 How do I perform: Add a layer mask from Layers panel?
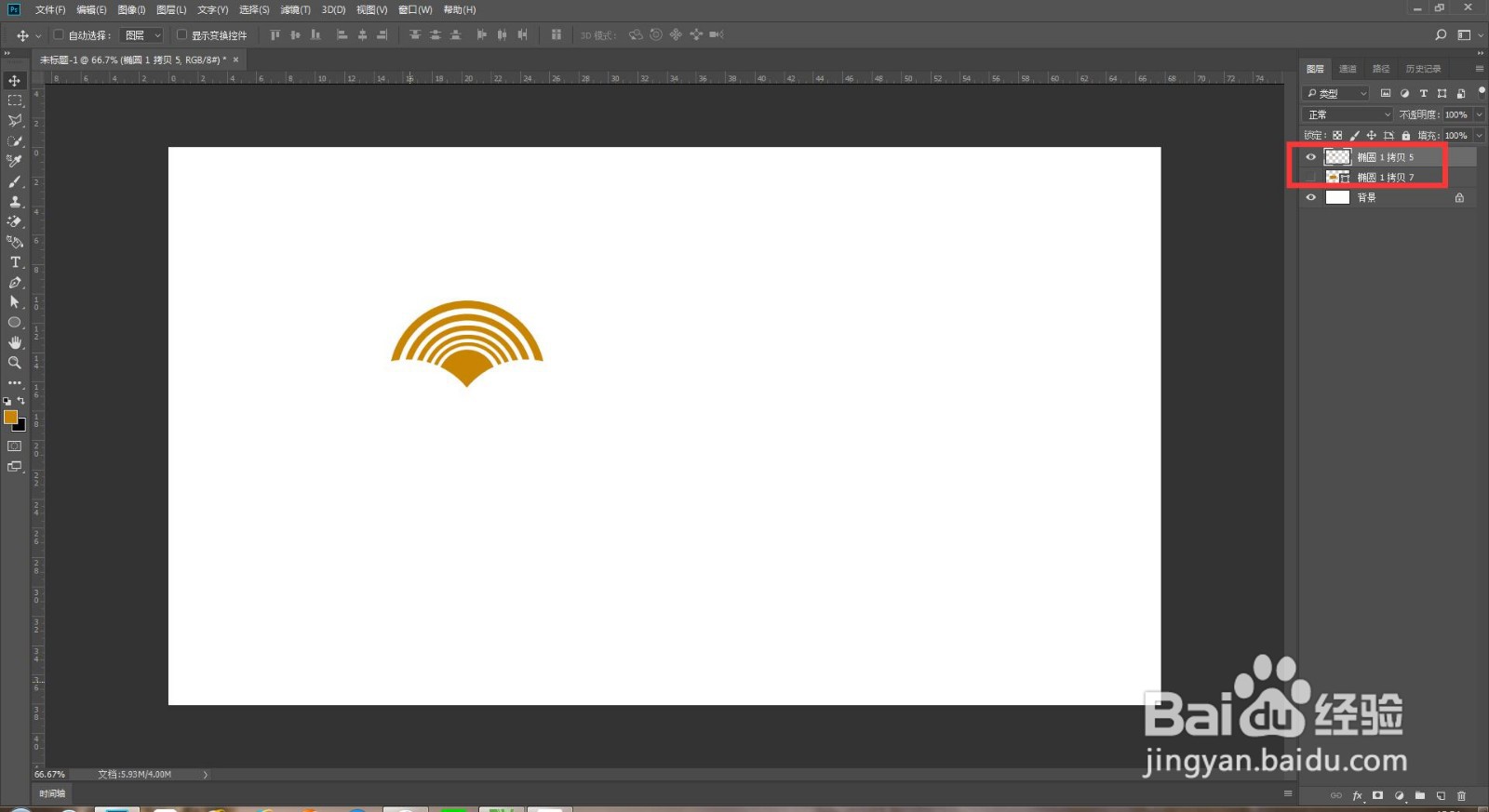pyautogui.click(x=1377, y=796)
